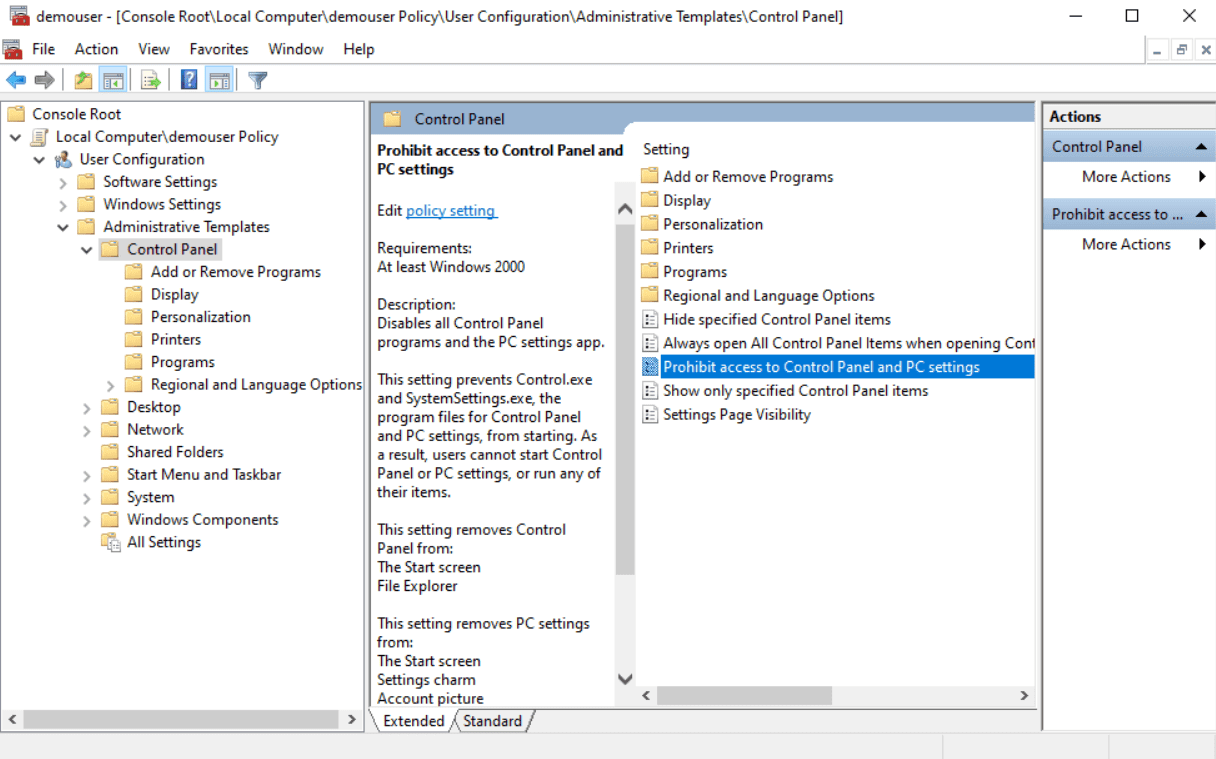1216x759 pixels.
Task: Select Programs in the Setting list
Action: coord(695,272)
